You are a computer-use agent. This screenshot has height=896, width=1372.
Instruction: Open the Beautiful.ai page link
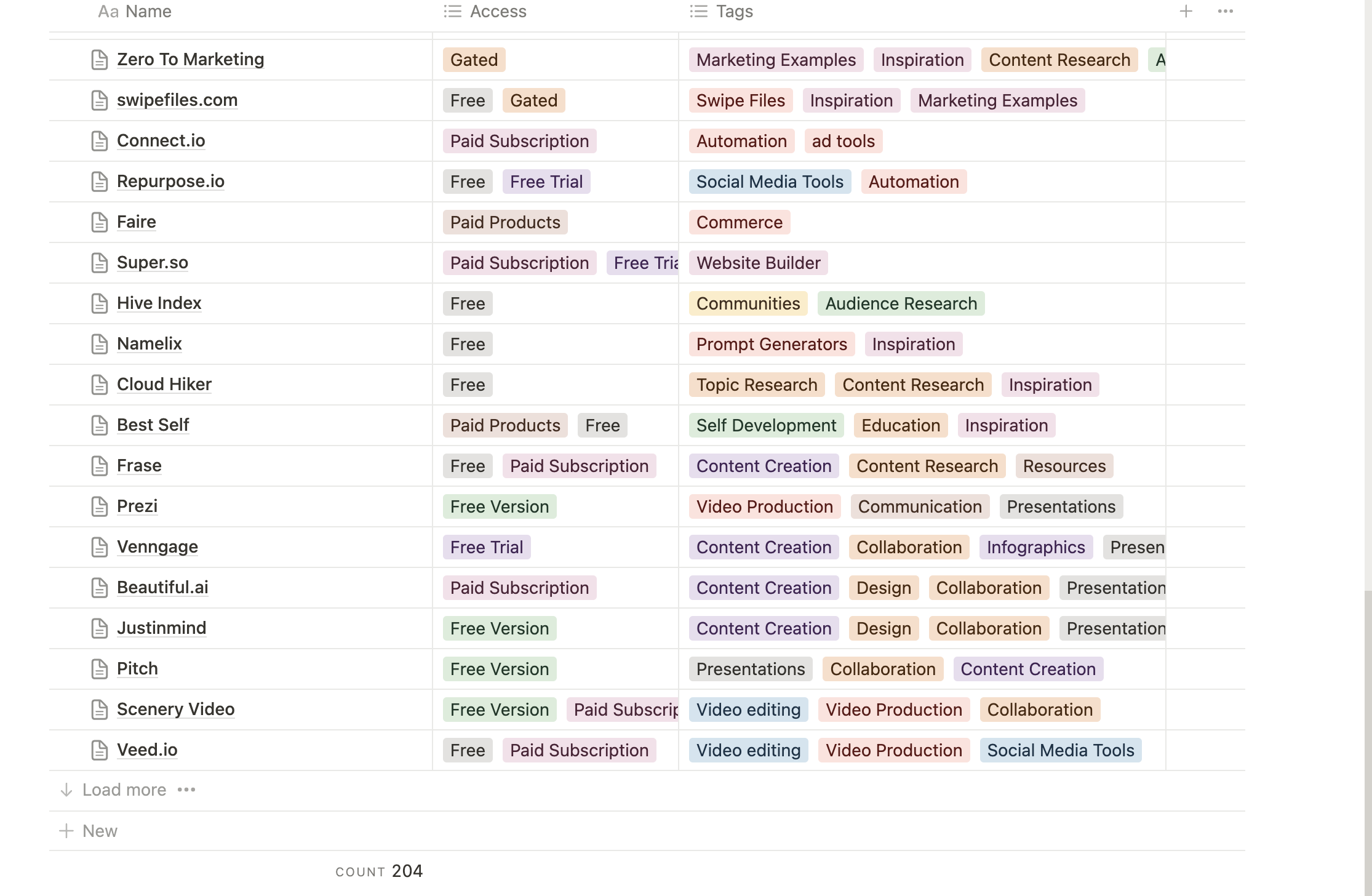[x=162, y=587]
